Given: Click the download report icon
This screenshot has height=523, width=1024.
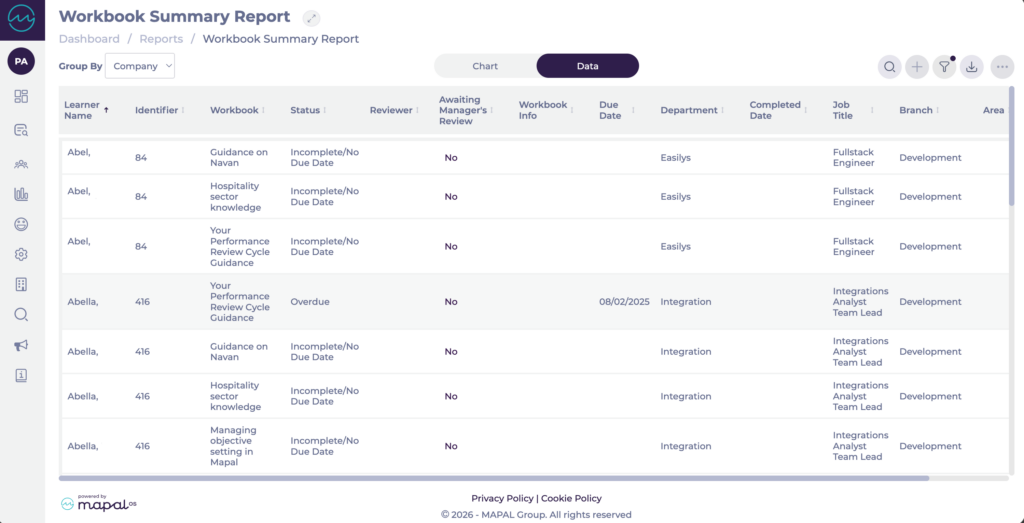Looking at the screenshot, I should pyautogui.click(x=972, y=67).
